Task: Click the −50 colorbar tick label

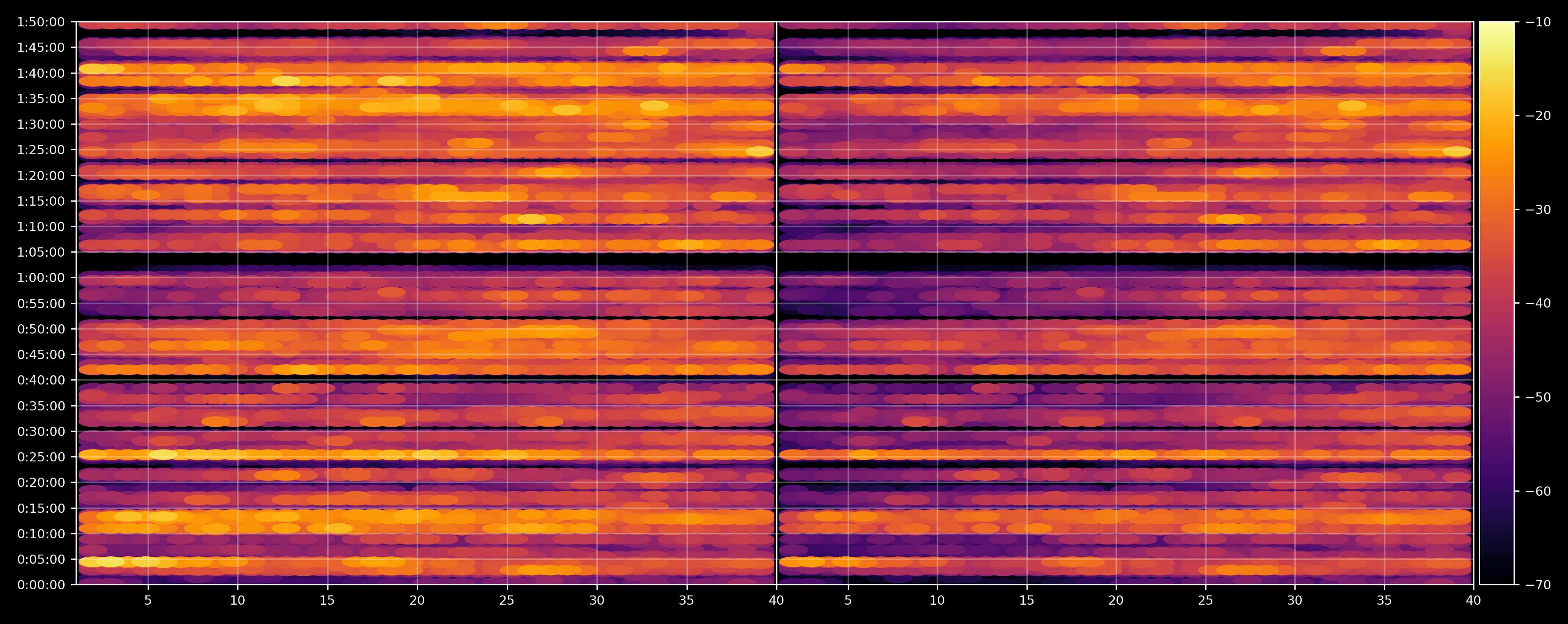Action: 1538,398
